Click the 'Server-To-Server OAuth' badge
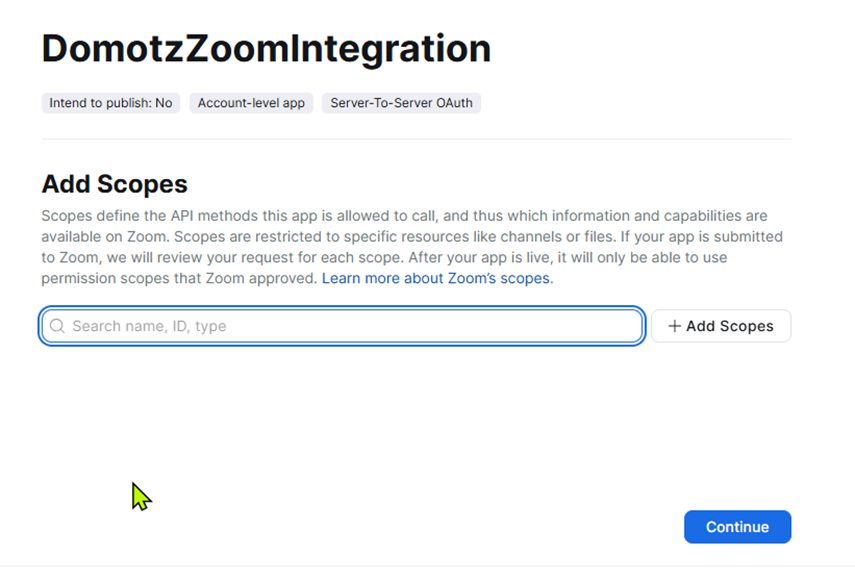The image size is (855, 580). coord(401,103)
